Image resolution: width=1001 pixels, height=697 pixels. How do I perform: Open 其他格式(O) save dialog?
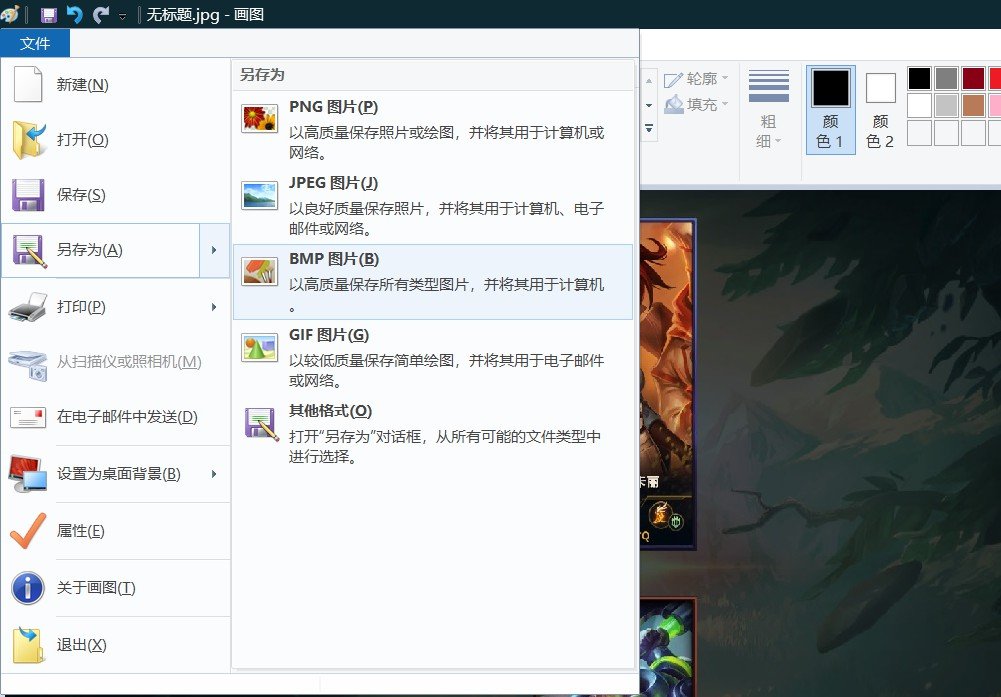(x=433, y=433)
